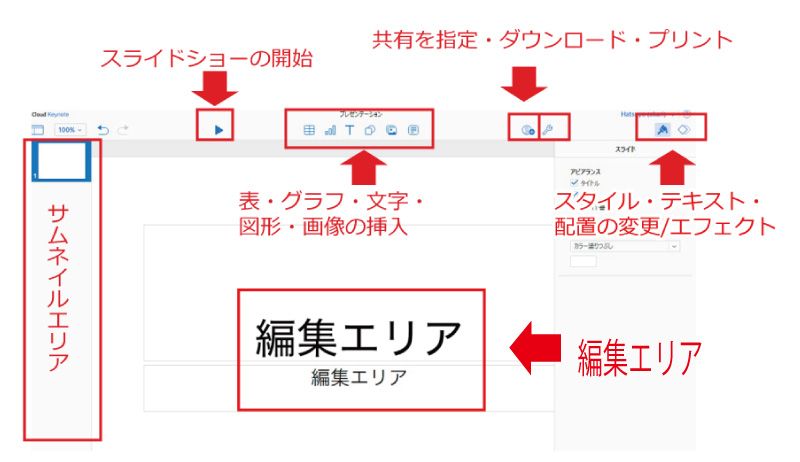Open the 100% zoom dropdown
The width and height of the screenshot is (800, 462).
70,130
